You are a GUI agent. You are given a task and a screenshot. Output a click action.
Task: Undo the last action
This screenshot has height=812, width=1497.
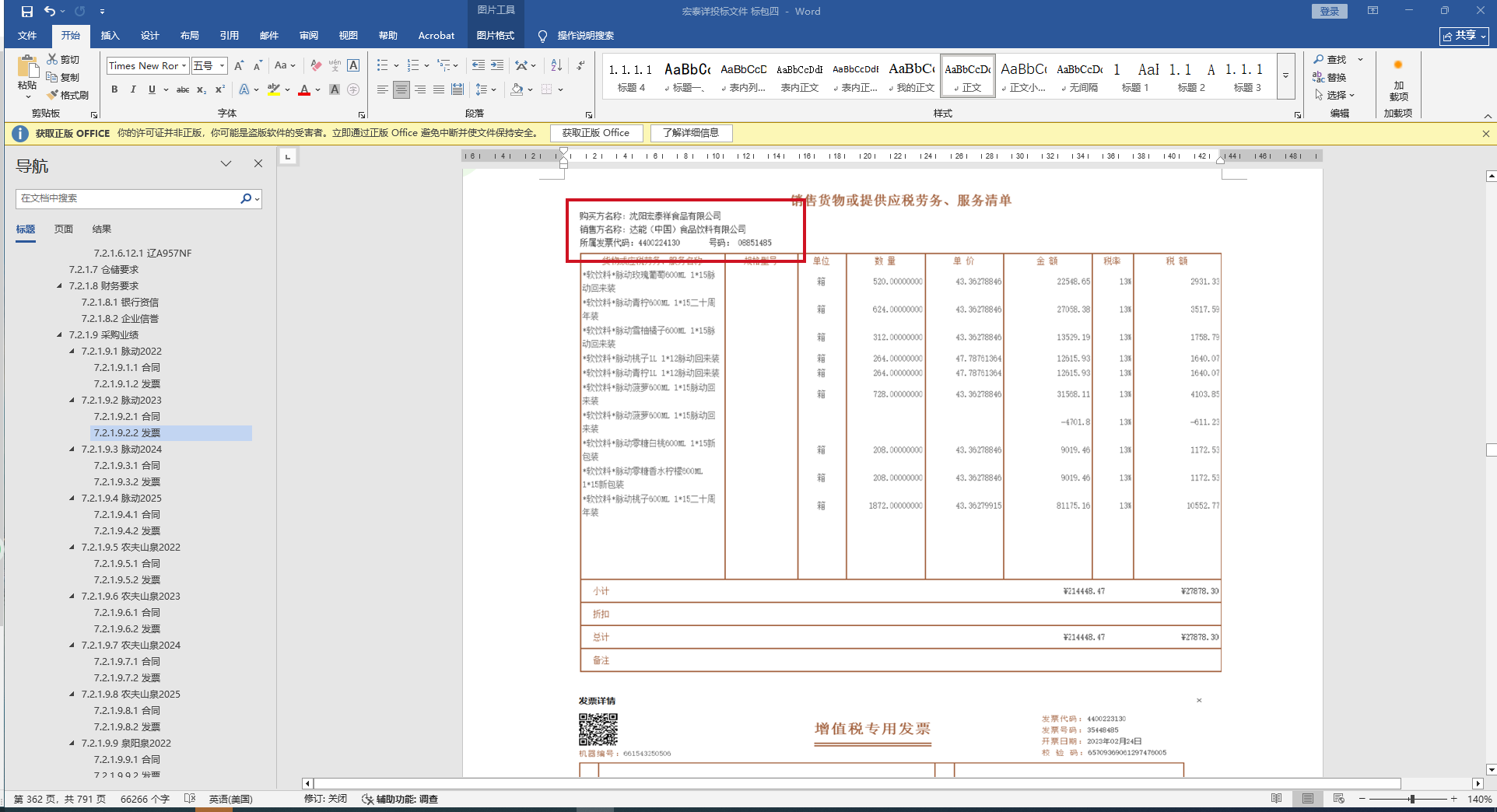pyautogui.click(x=49, y=12)
